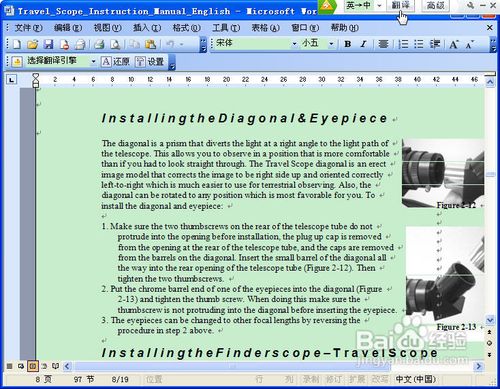Click the indent marker on horizontal ruler

click(x=36, y=80)
